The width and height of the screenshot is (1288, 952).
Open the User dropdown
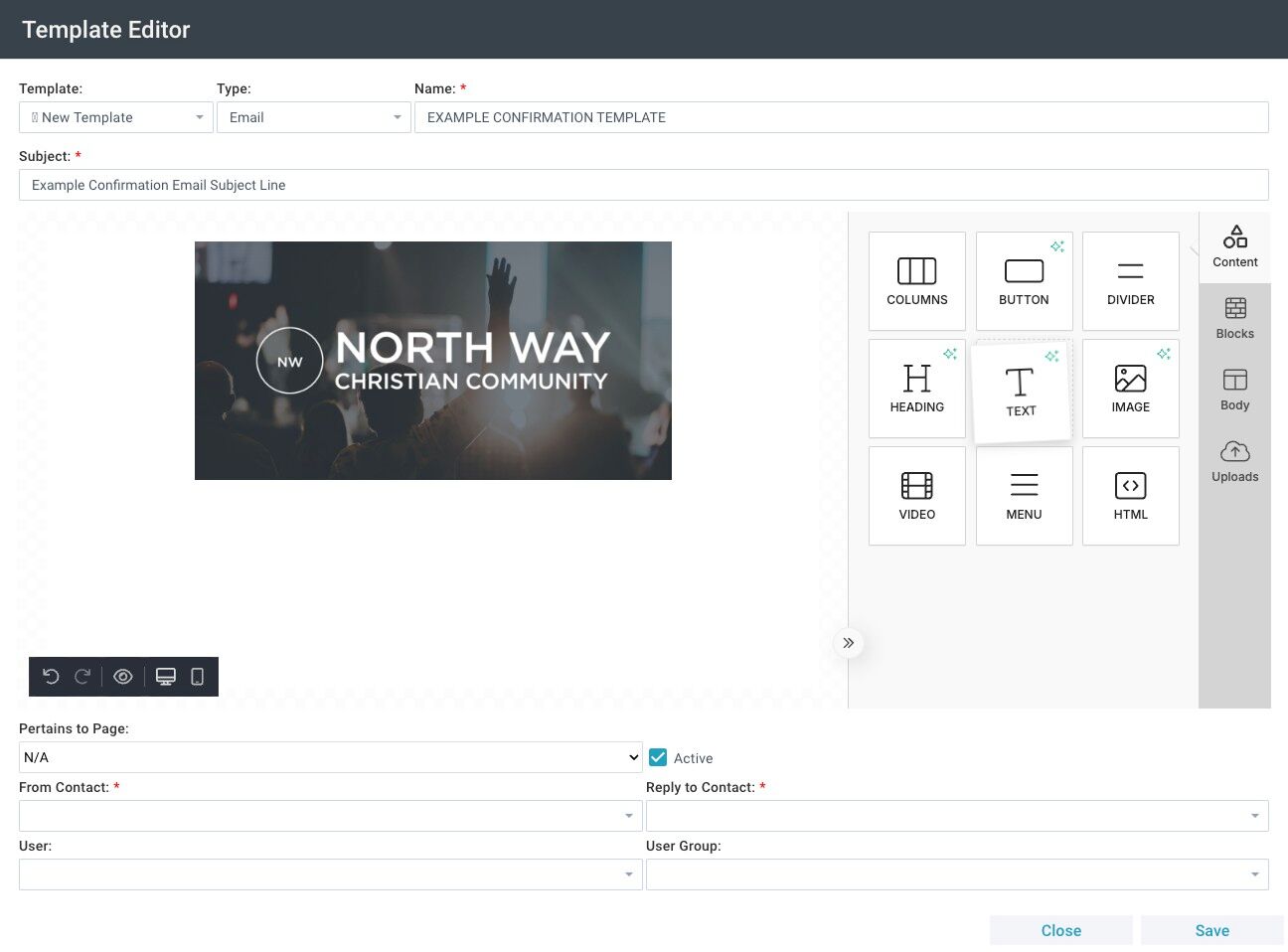331,874
